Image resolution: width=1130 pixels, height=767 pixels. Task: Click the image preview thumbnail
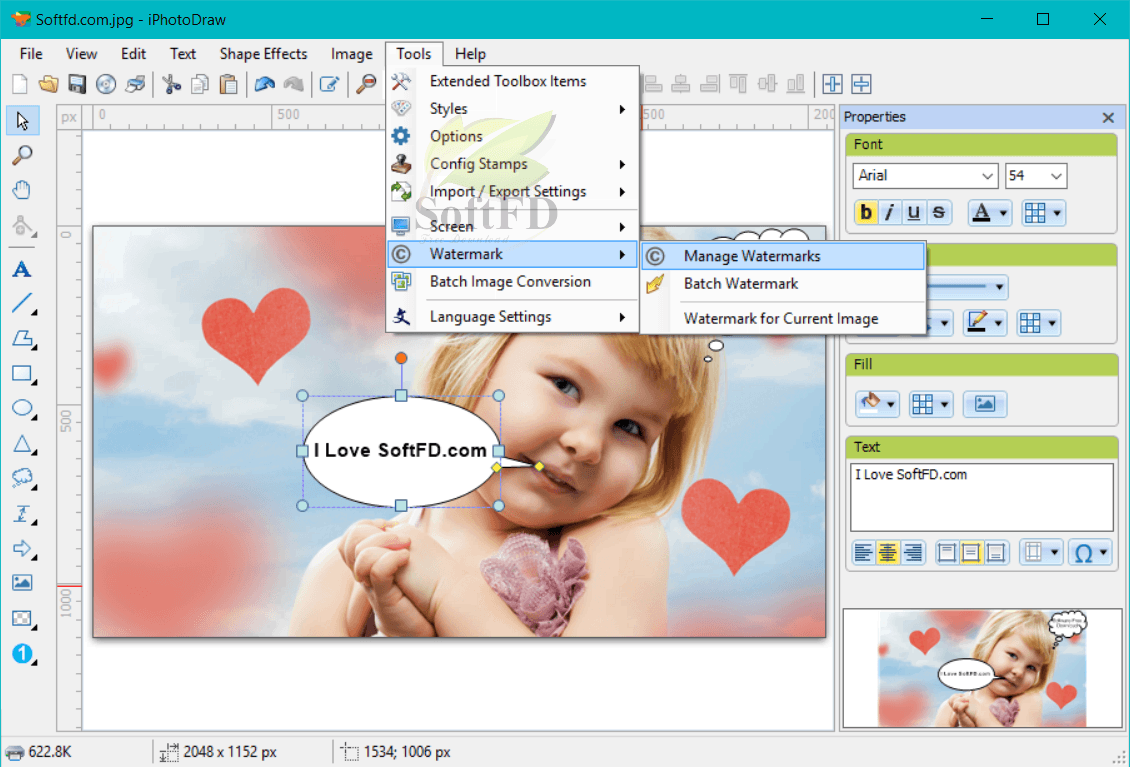[982, 668]
